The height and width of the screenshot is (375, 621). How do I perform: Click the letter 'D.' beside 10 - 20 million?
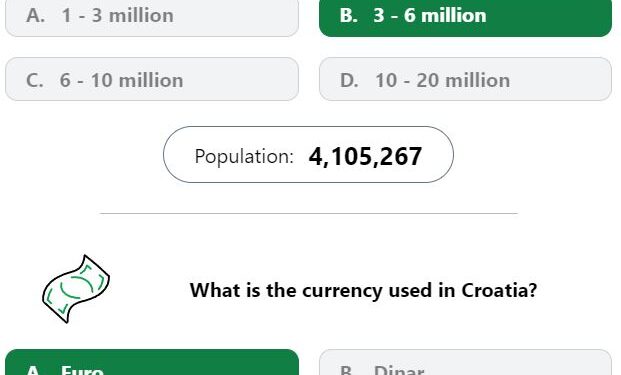[349, 80]
